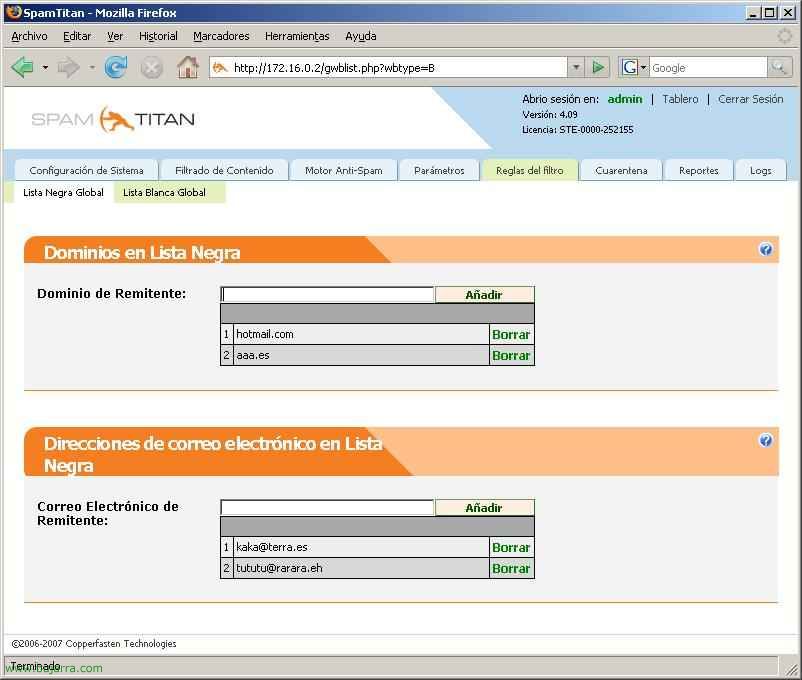Open the Marcadores menu
This screenshot has width=802, height=680.
coord(221,36)
